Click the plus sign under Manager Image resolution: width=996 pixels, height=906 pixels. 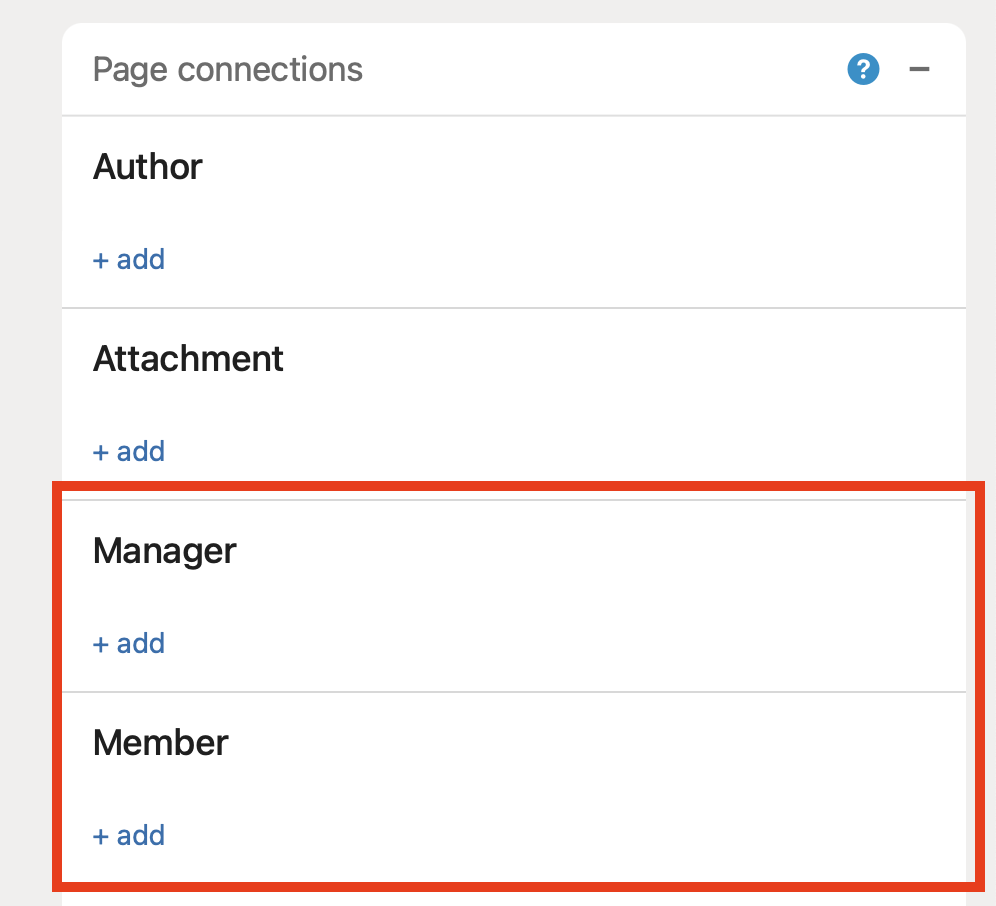[x=100, y=645]
